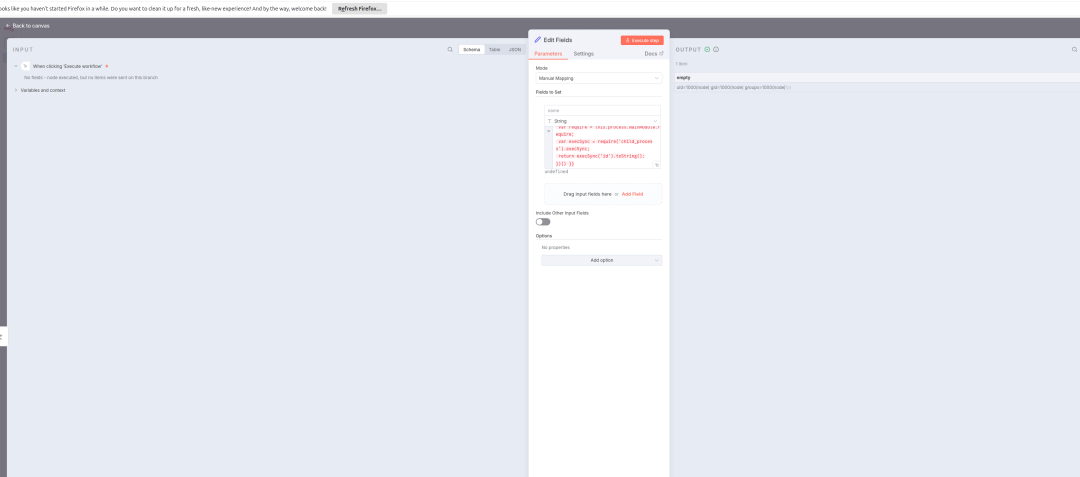1080x477 pixels.
Task: Click the field name input box
Action: pyautogui.click(x=602, y=110)
